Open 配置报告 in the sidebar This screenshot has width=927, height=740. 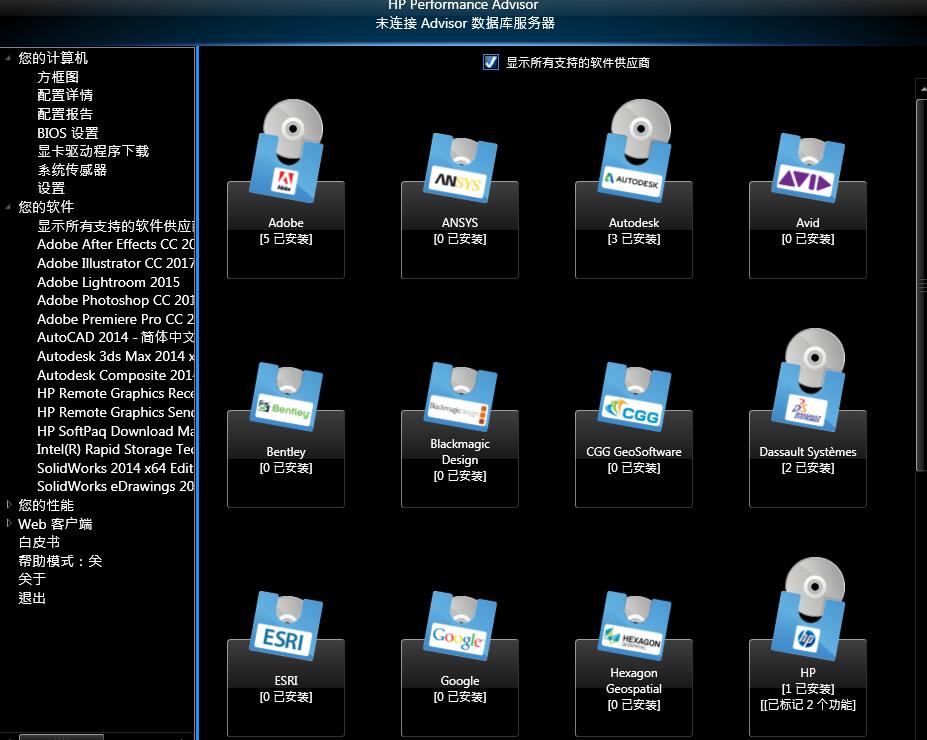pyautogui.click(x=65, y=114)
